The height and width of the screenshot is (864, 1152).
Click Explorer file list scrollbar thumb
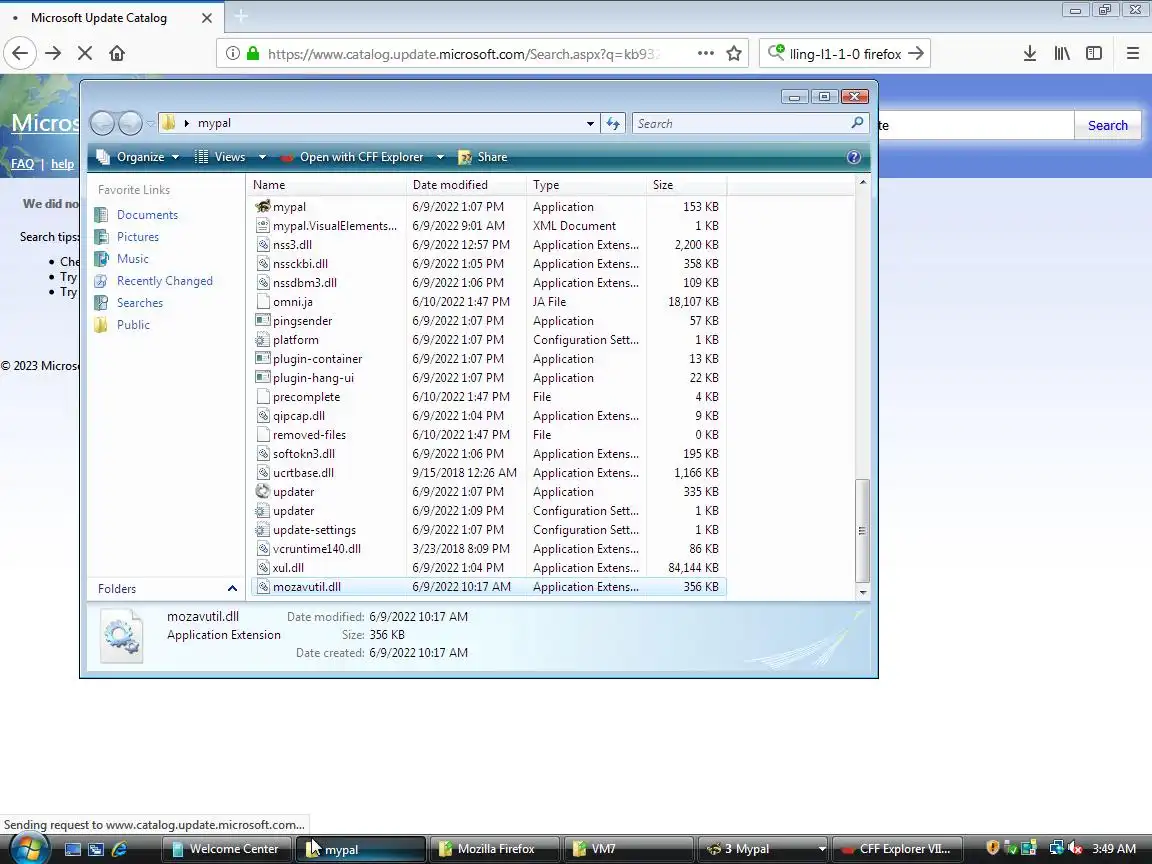863,530
